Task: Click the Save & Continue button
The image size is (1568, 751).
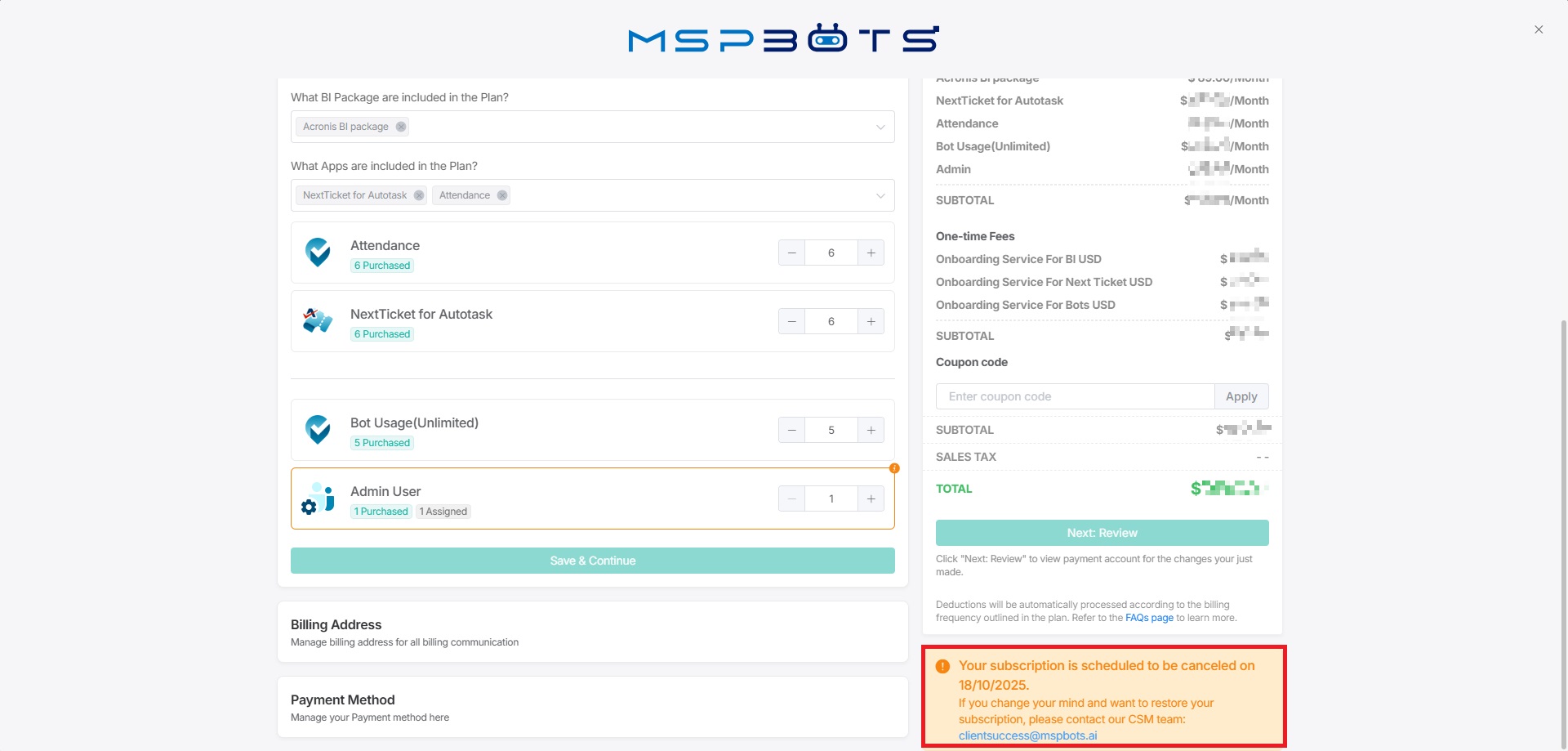Action: pyautogui.click(x=592, y=561)
